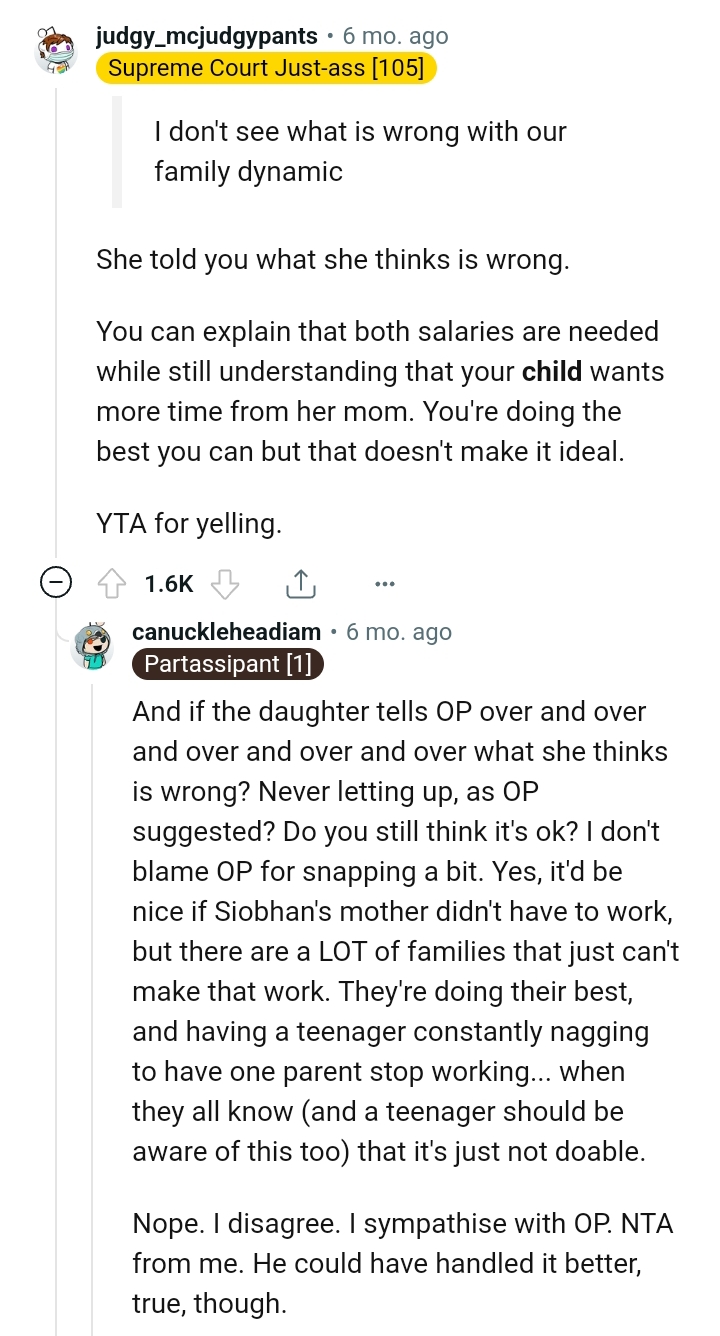Collapse the thread with the minus button

tap(55, 582)
